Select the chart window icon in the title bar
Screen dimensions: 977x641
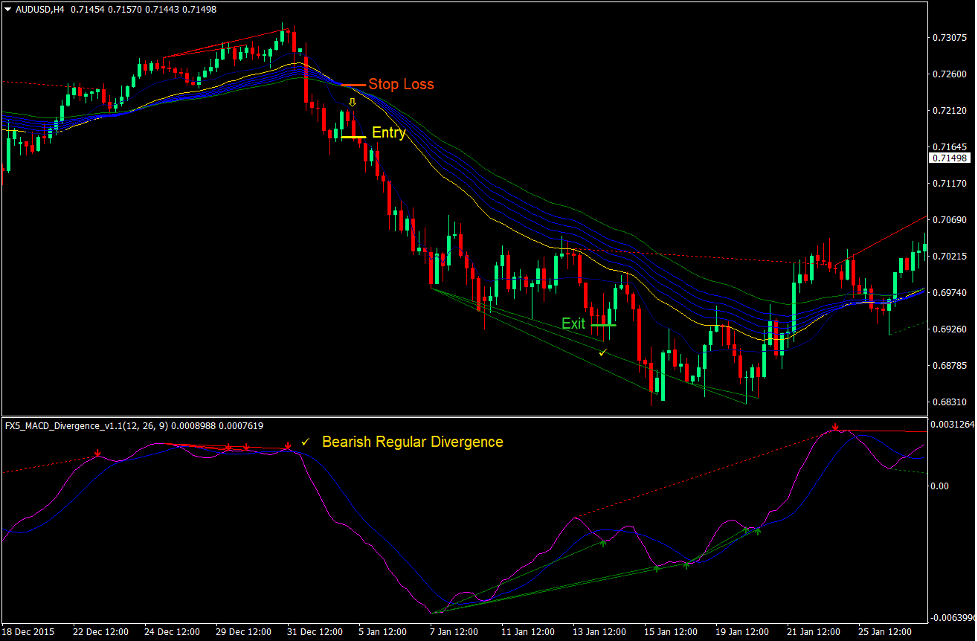8,8
